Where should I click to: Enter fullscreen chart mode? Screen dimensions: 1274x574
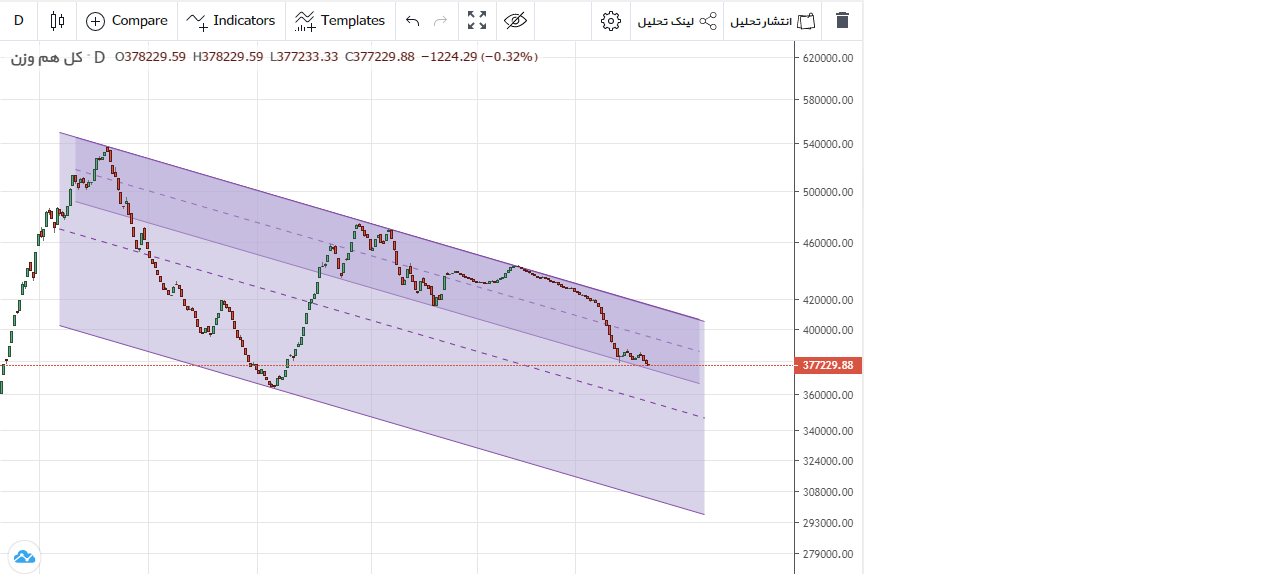pos(477,20)
